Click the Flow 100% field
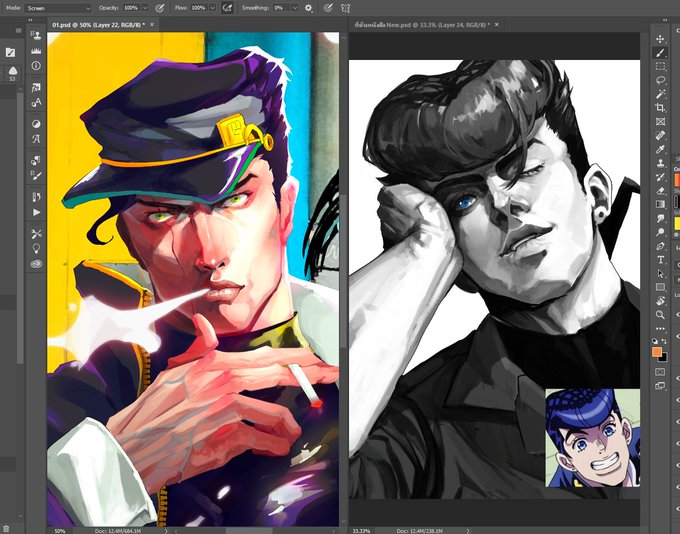This screenshot has height=534, width=680. tap(199, 8)
